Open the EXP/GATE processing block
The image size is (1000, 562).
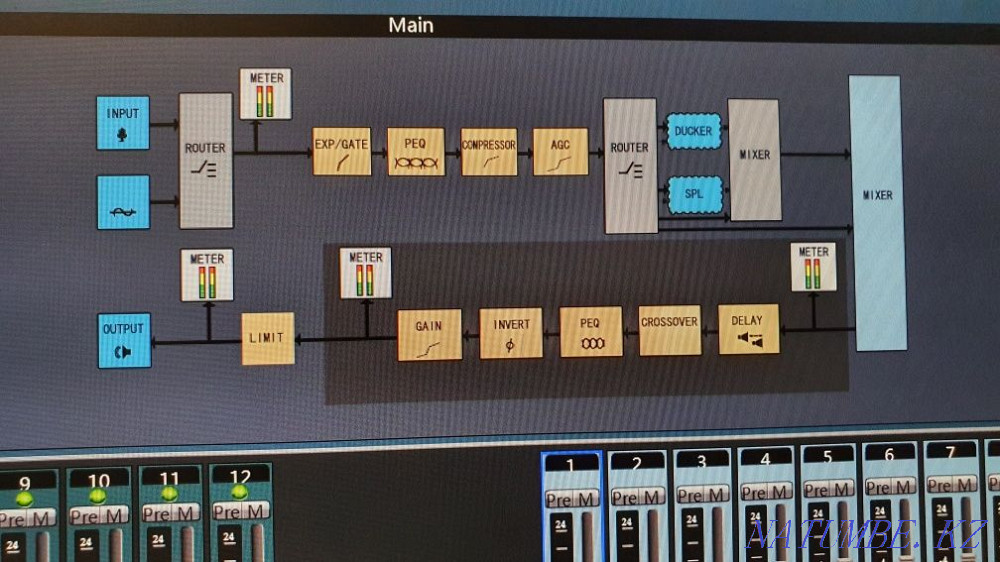342,152
